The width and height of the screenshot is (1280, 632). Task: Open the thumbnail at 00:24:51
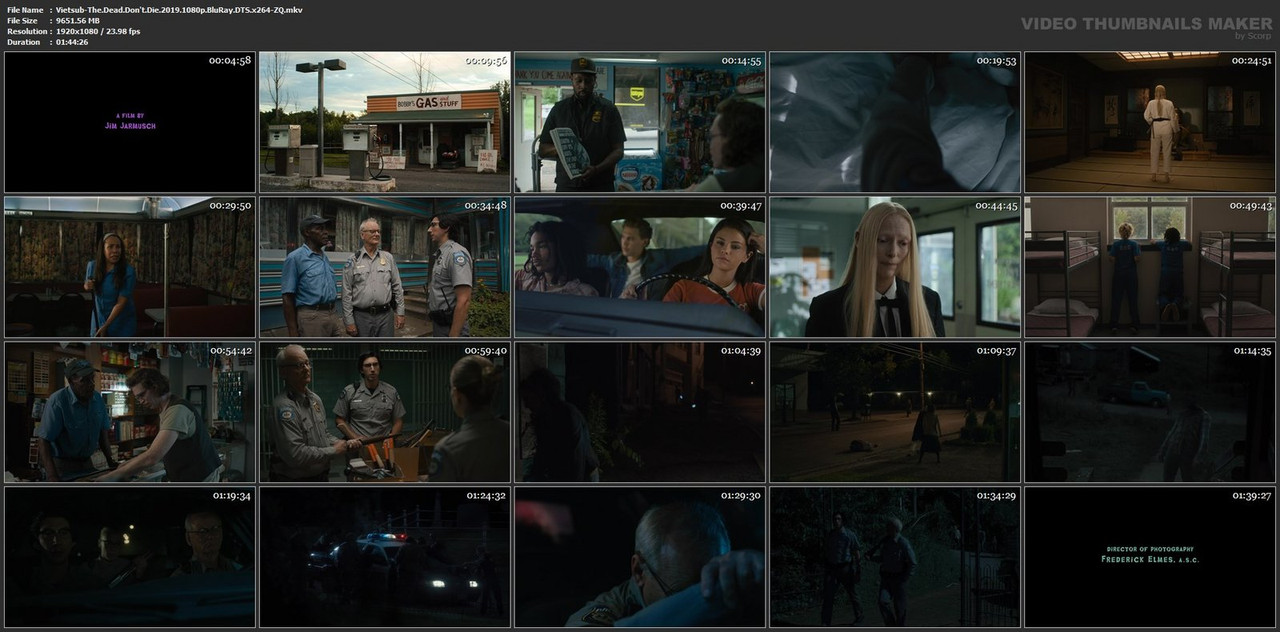pyautogui.click(x=1150, y=122)
